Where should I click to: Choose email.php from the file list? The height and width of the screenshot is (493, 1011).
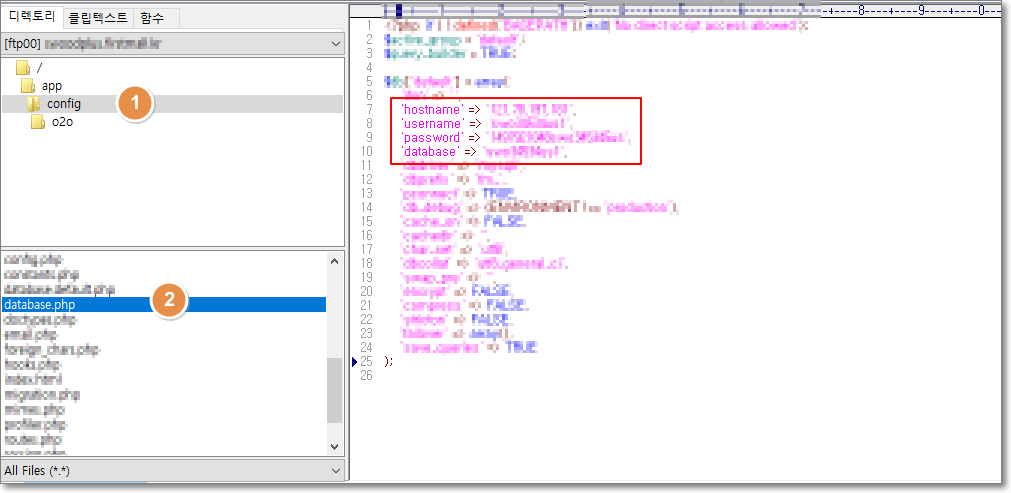pyautogui.click(x=31, y=335)
